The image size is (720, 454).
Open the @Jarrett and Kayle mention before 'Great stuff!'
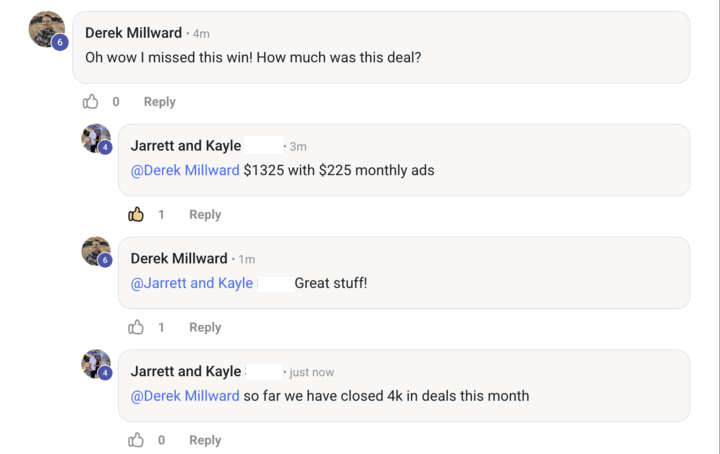click(x=192, y=283)
